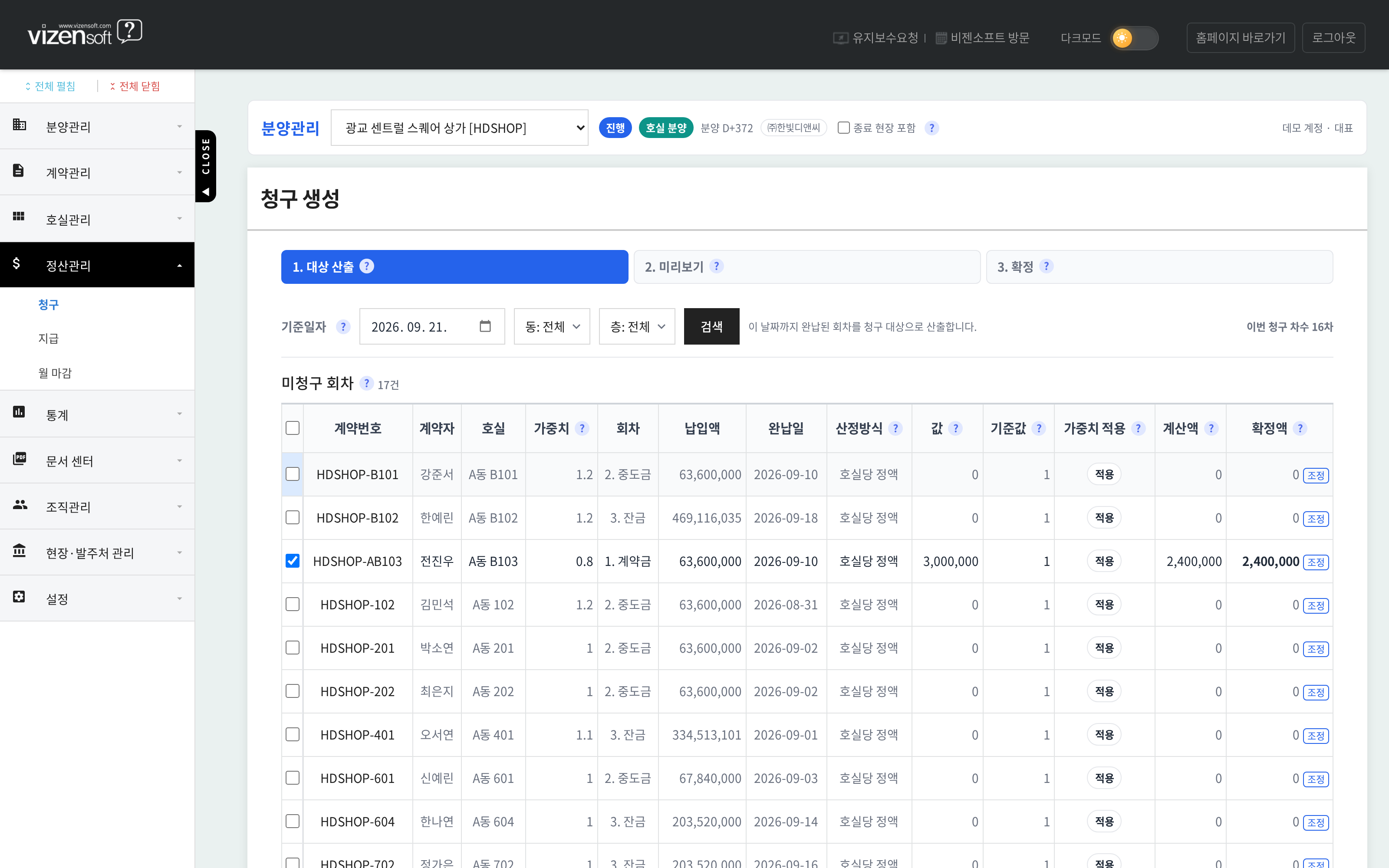Switch to the 1. 대상 산출 step tab
The width and height of the screenshot is (1389, 868).
[x=454, y=266]
